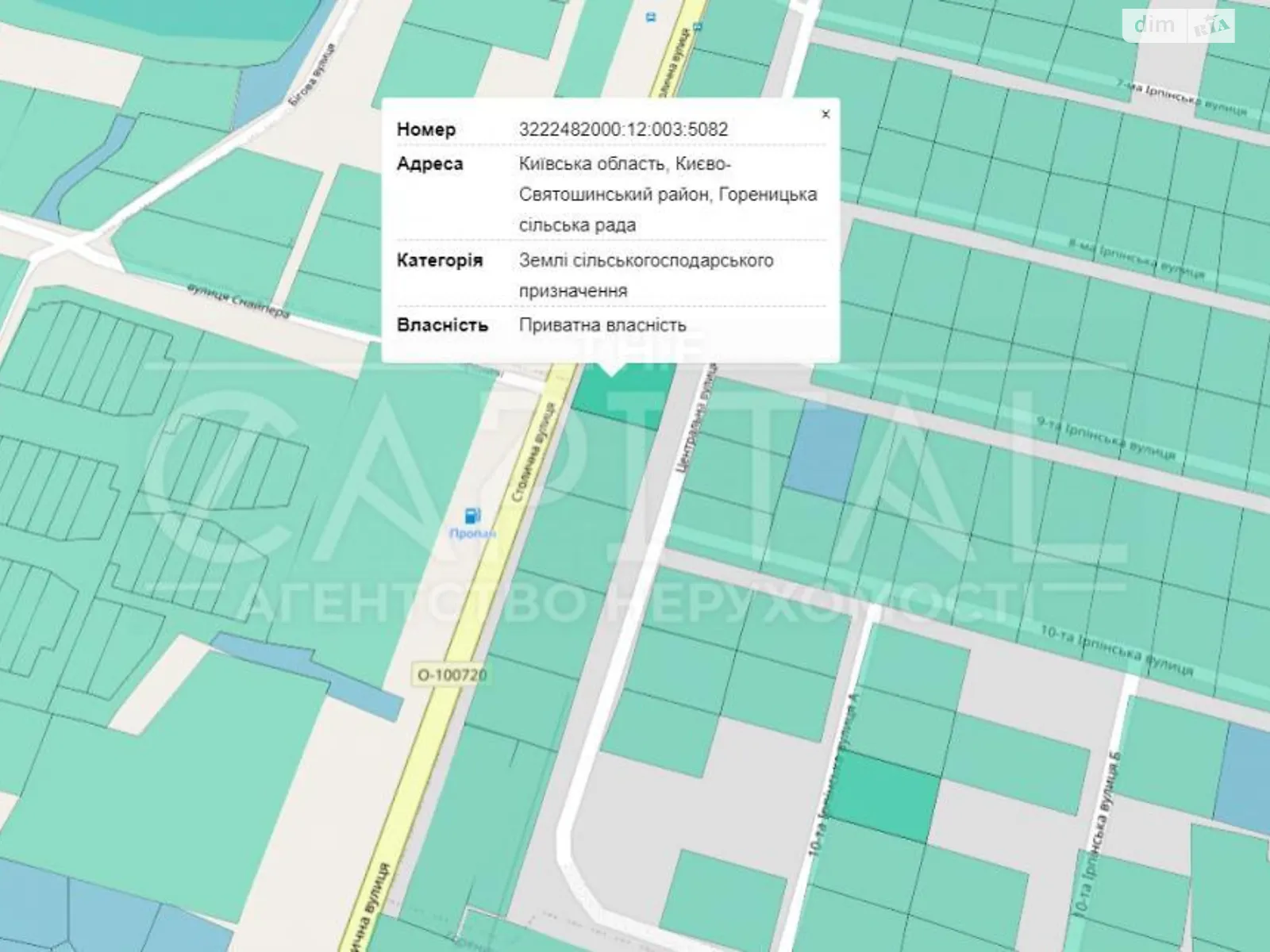Viewport: 1270px width, 952px height.
Task: Click the gas station icon labeled Пропан
Action: (x=473, y=516)
